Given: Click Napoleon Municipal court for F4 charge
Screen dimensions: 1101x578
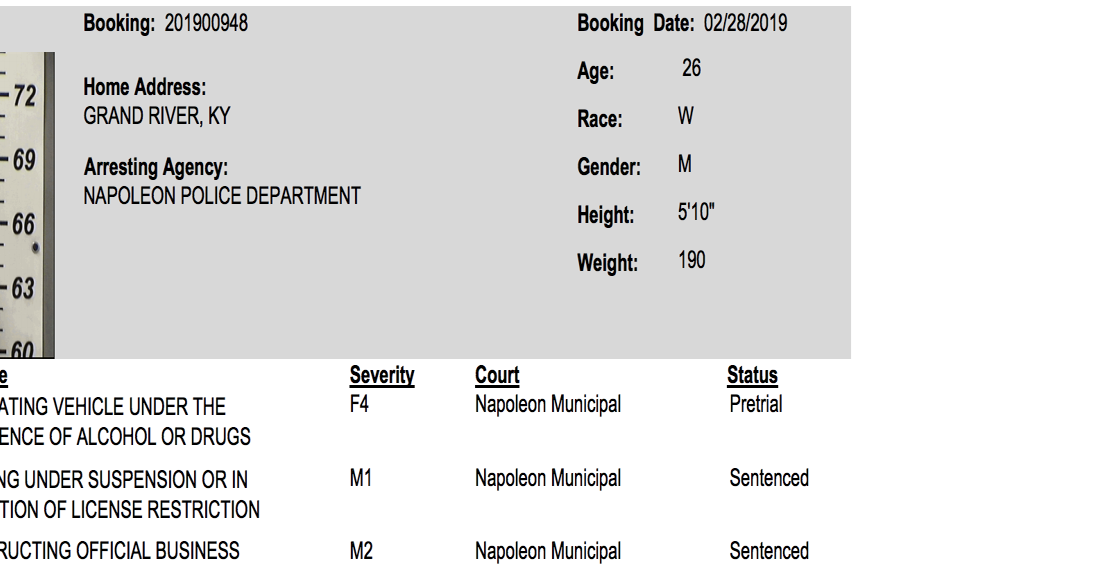Looking at the screenshot, I should (548, 405).
